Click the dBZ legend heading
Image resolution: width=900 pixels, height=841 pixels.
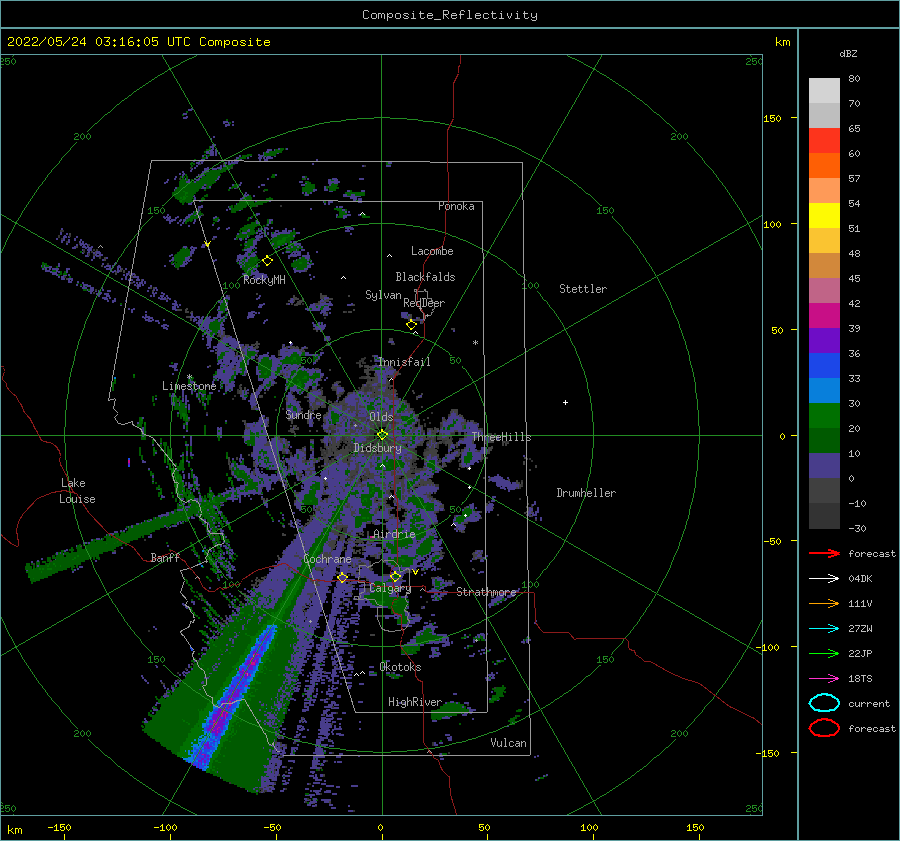coord(848,53)
